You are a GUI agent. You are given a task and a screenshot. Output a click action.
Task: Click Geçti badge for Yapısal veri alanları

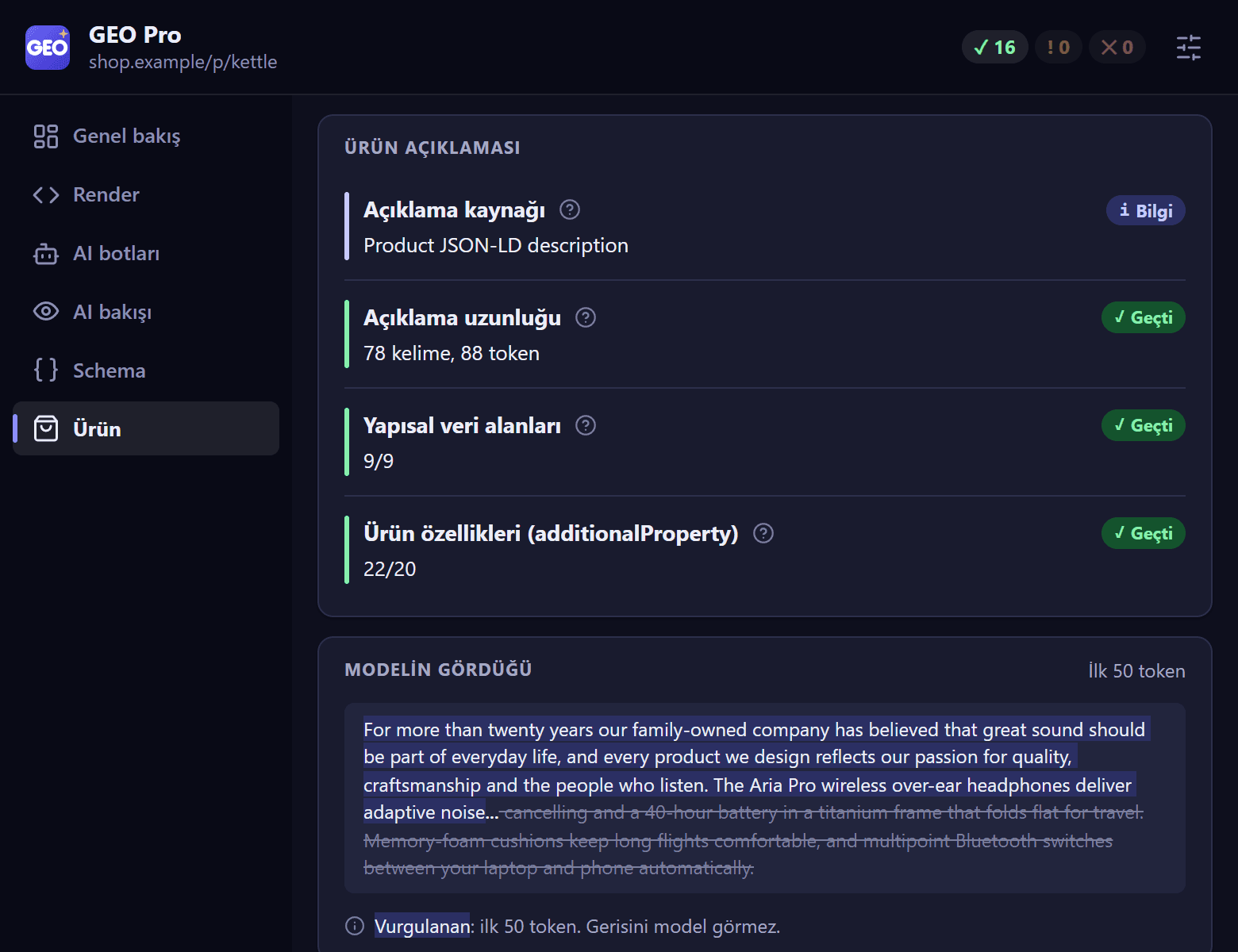[x=1144, y=425]
